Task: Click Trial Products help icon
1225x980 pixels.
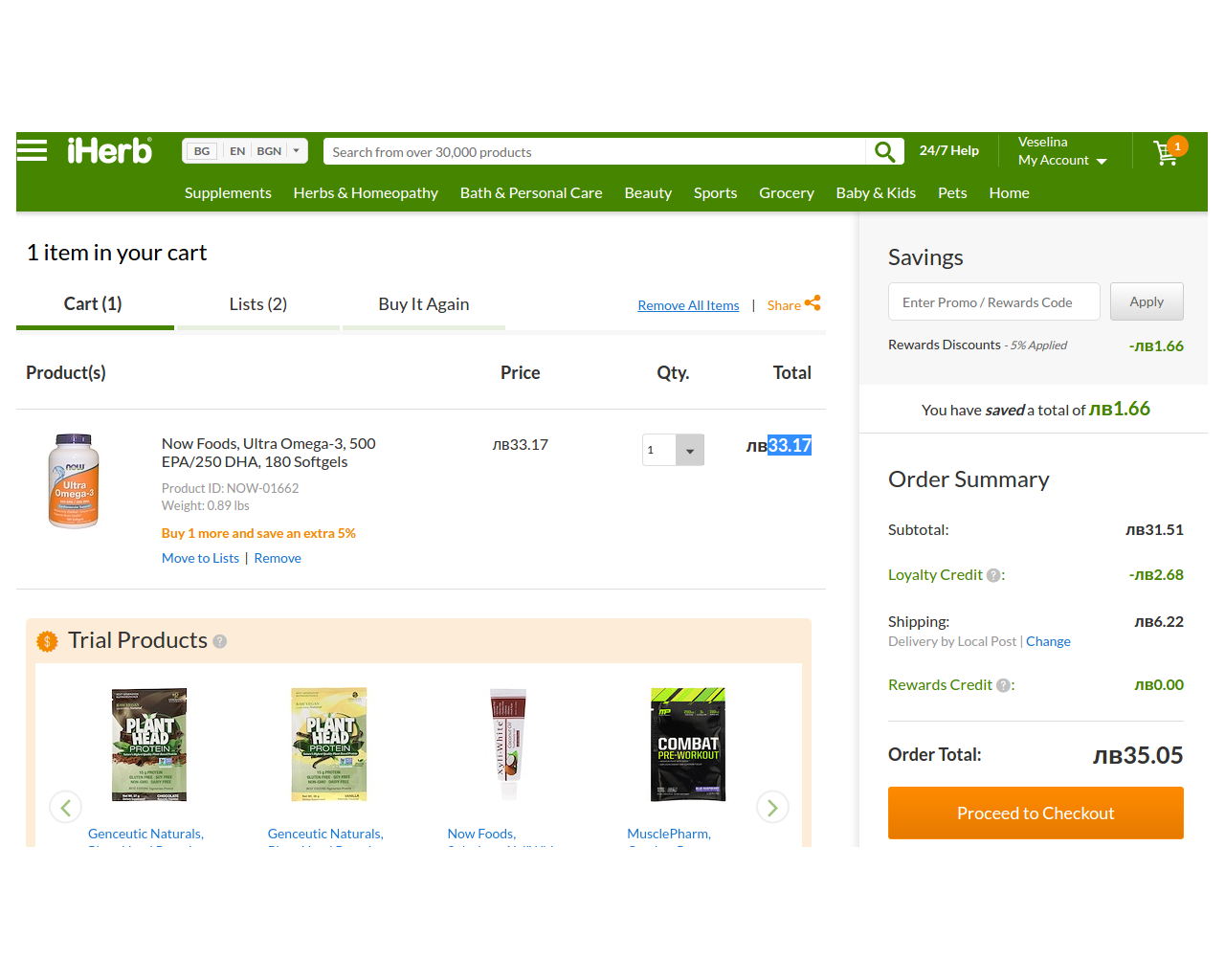Action: pos(220,641)
